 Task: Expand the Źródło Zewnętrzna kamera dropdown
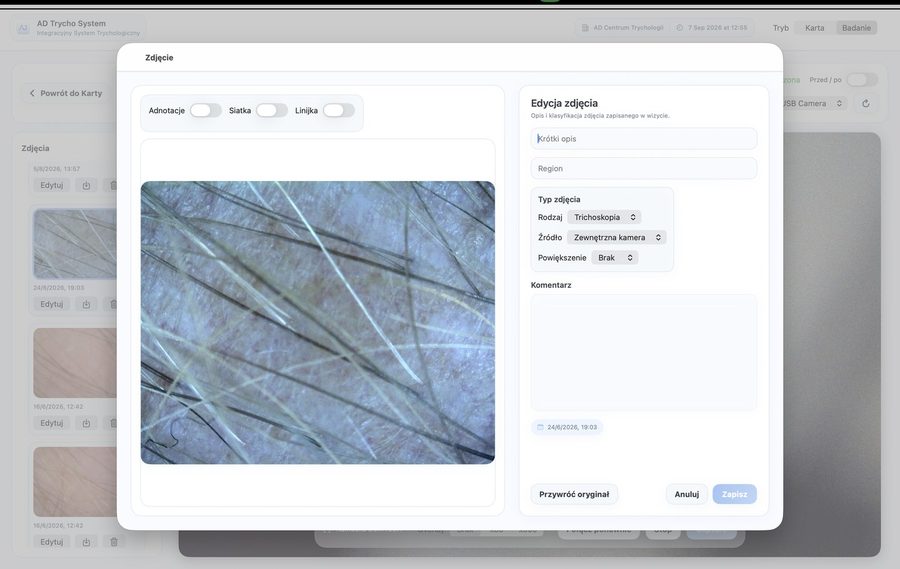point(616,237)
